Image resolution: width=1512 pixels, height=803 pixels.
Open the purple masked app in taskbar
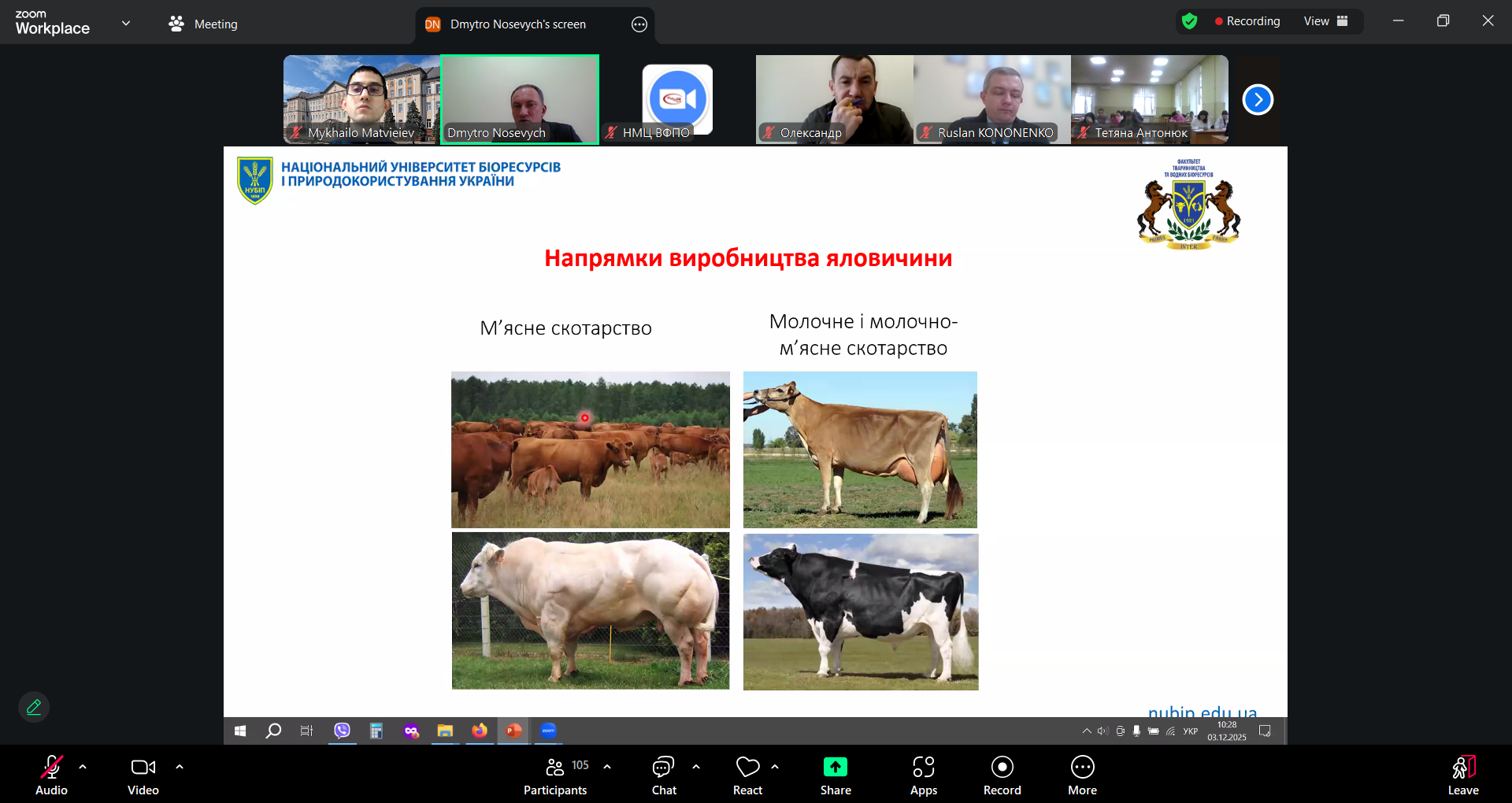(x=411, y=731)
